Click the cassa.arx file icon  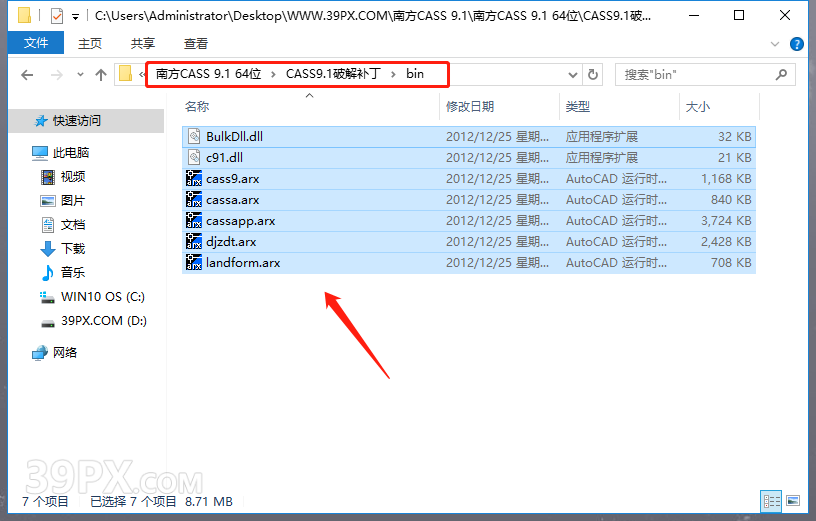click(x=194, y=199)
